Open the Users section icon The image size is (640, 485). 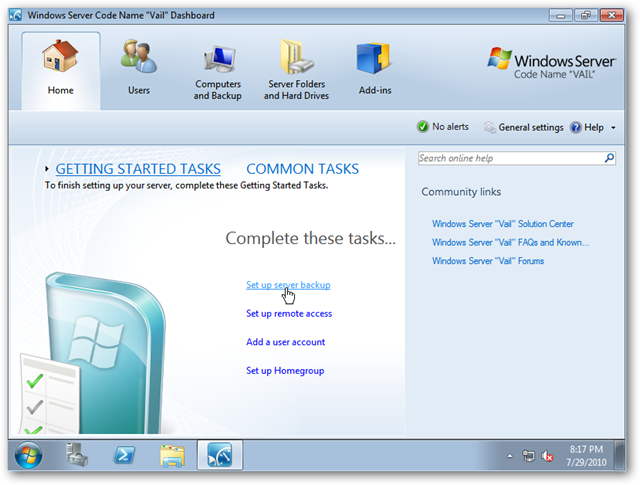[x=138, y=56]
